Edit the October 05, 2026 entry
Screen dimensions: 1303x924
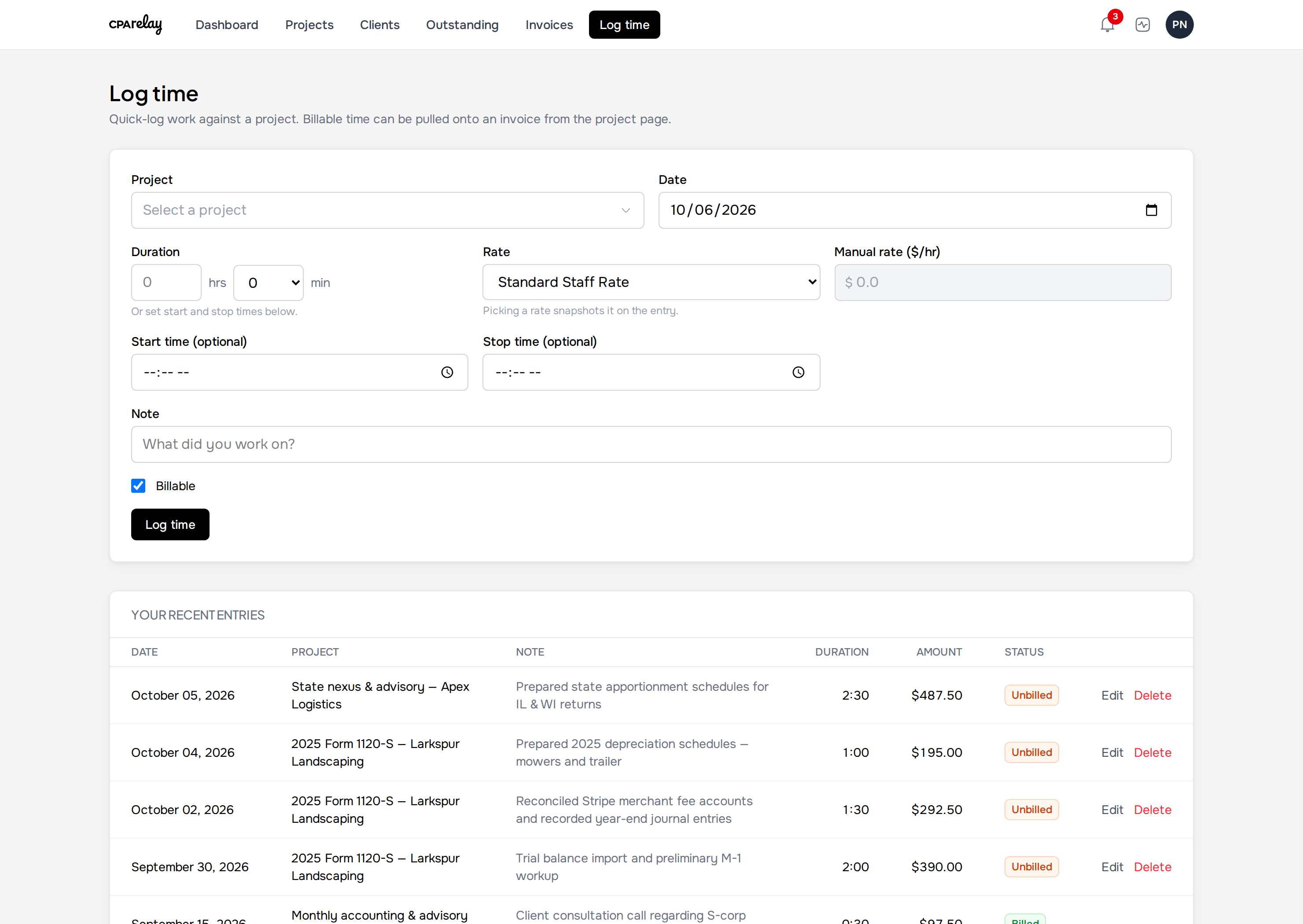[x=1112, y=695]
